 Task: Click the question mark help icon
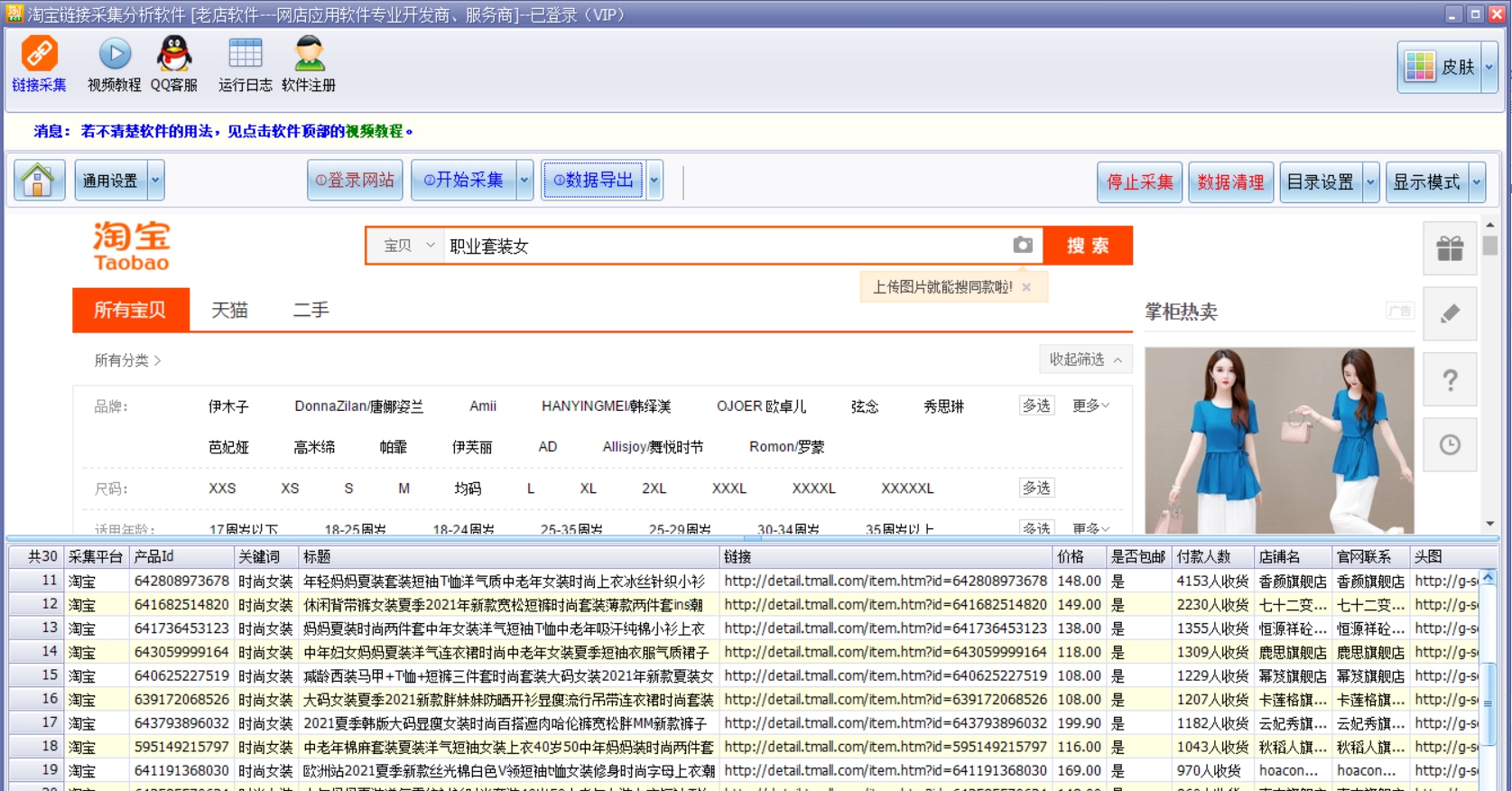[x=1450, y=380]
